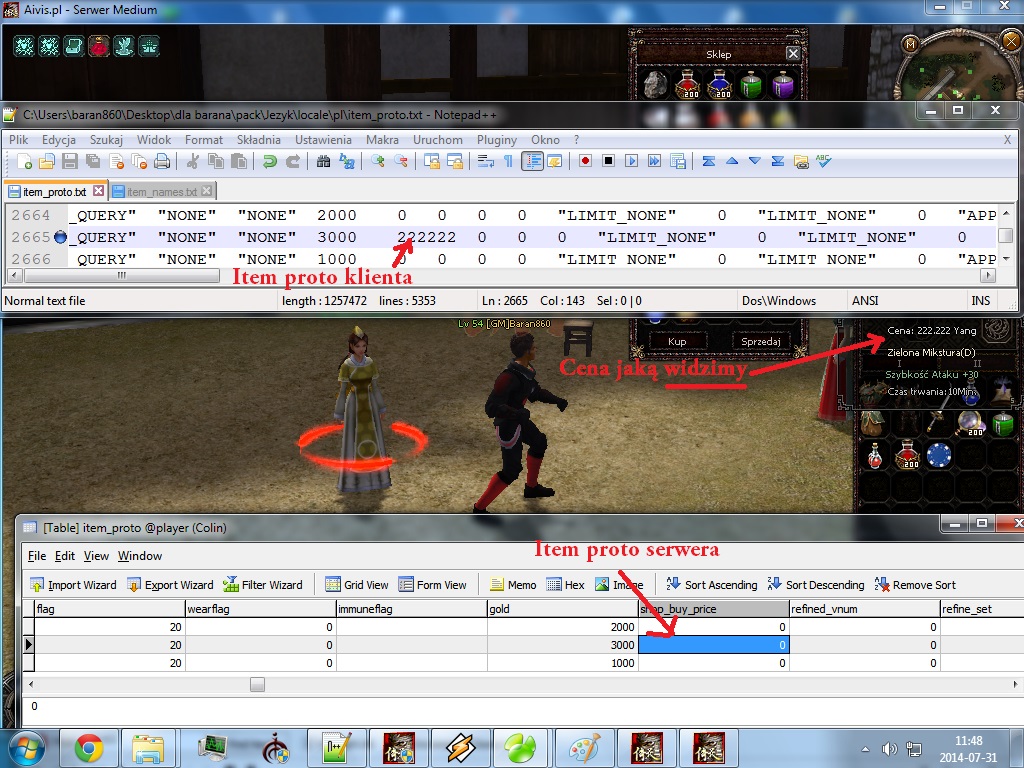Switch to Grid View
Screen dimensions: 1024x768
(357, 584)
